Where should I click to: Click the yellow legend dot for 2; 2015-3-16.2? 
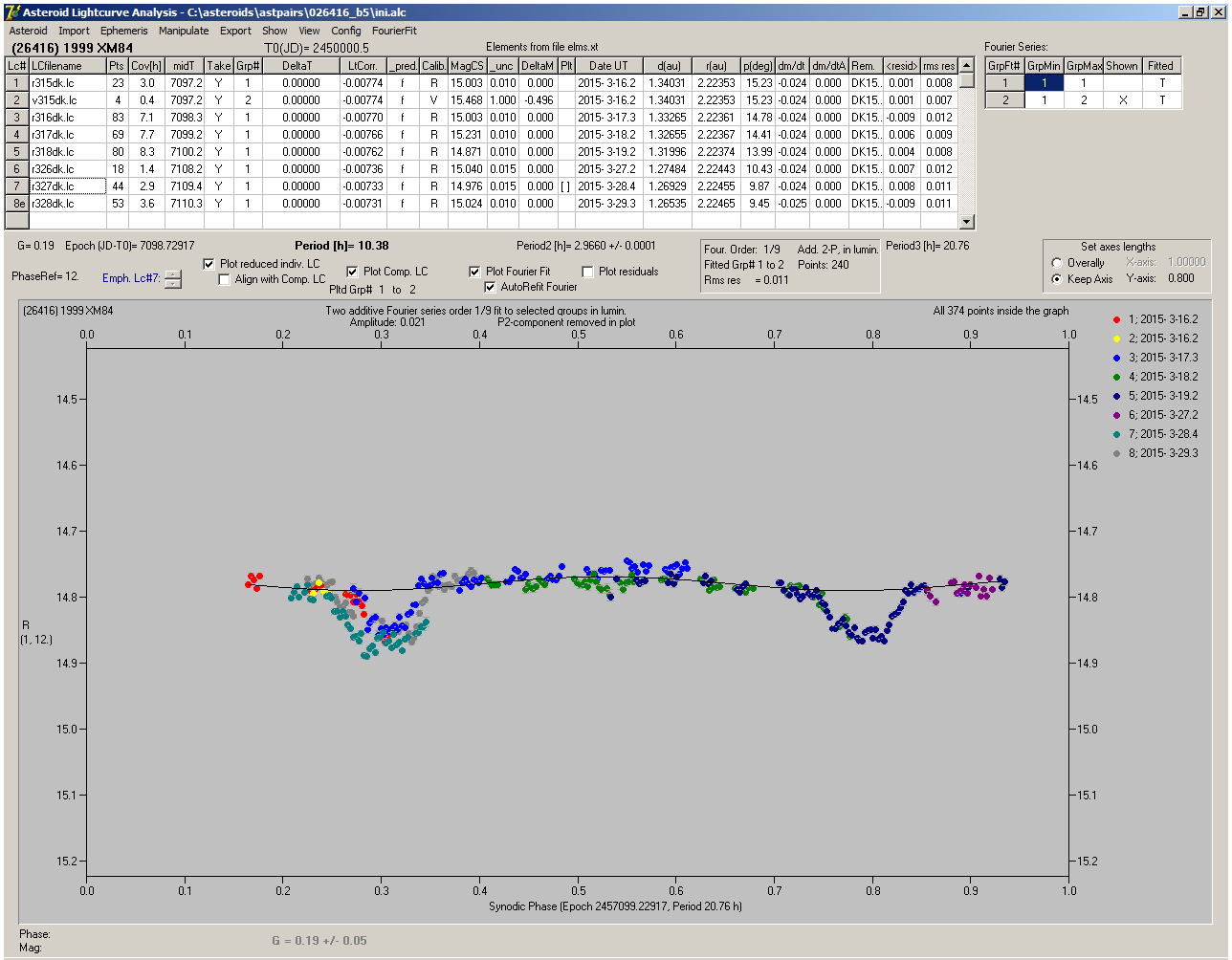pyautogui.click(x=1117, y=338)
